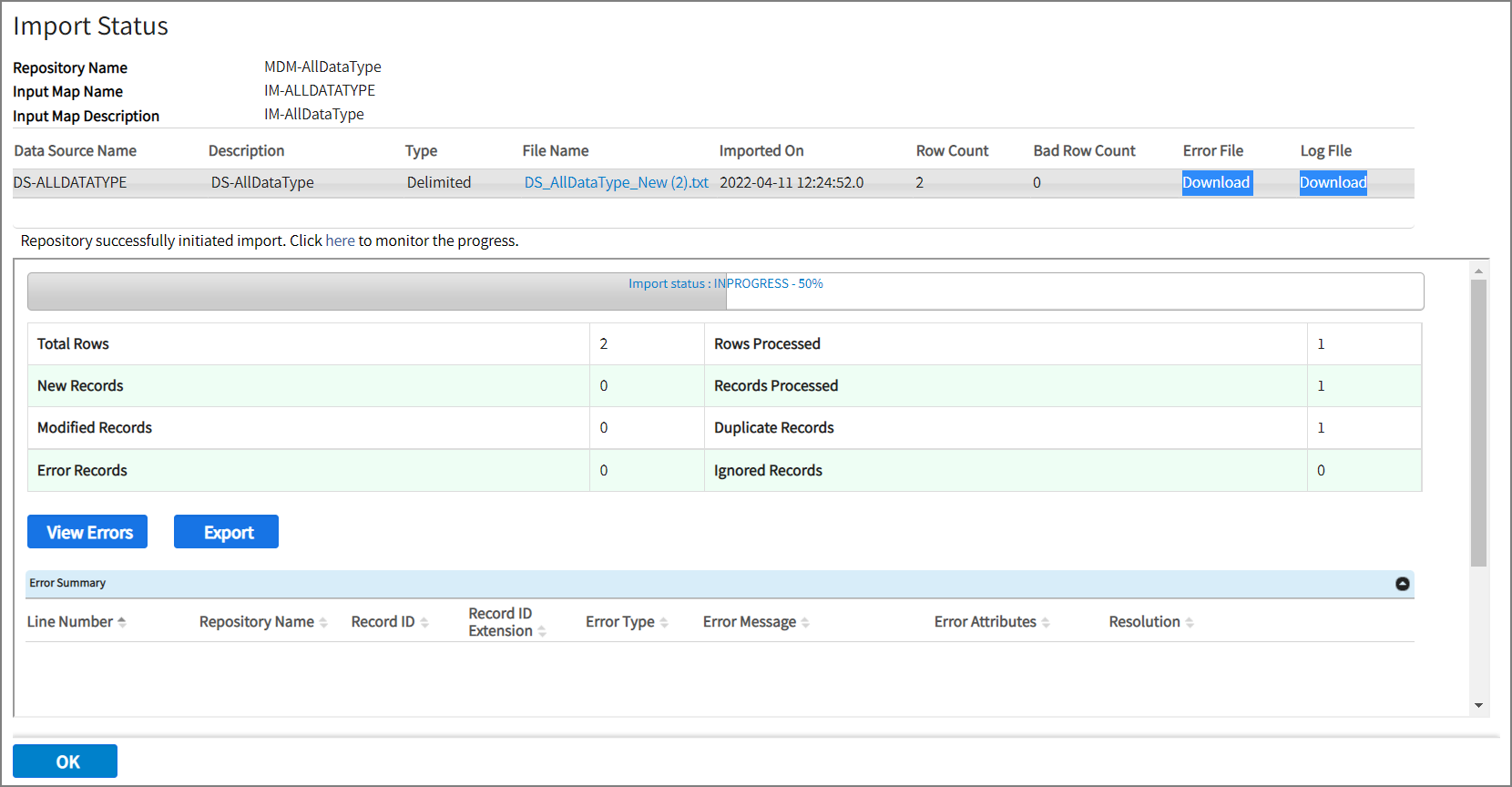Sort by Line Number column icon

point(122,622)
